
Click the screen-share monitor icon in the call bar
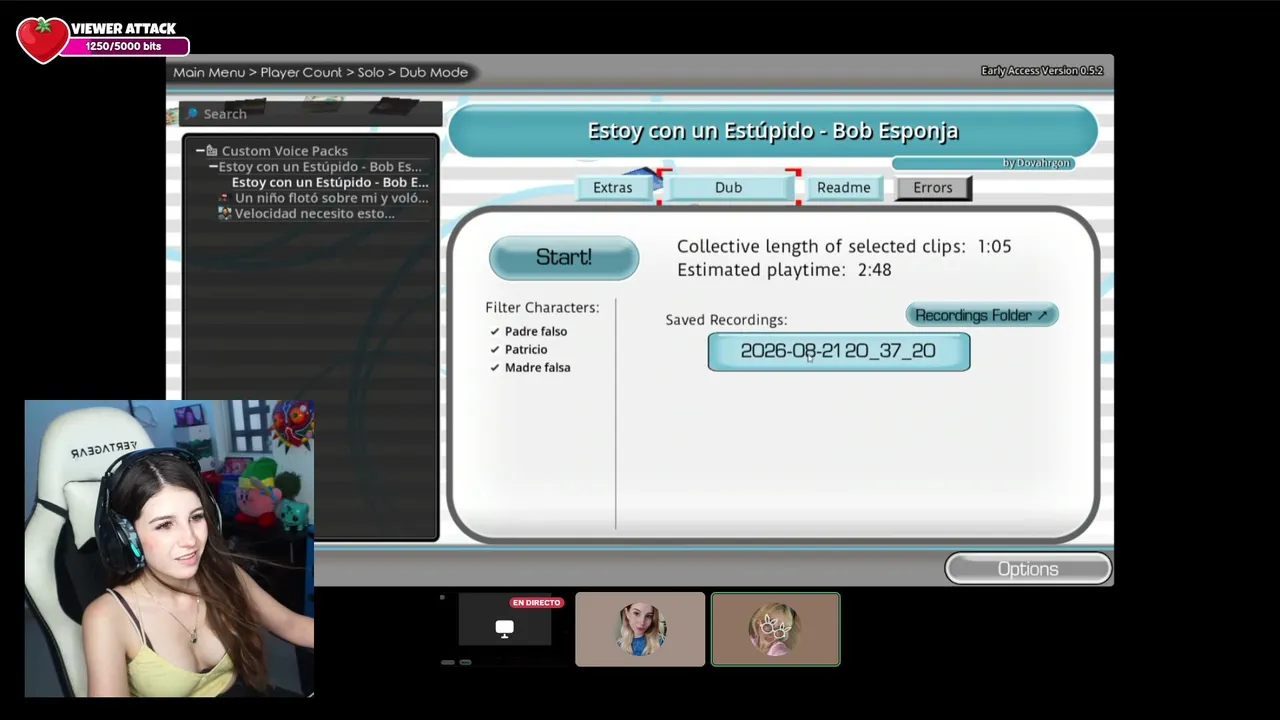point(504,628)
